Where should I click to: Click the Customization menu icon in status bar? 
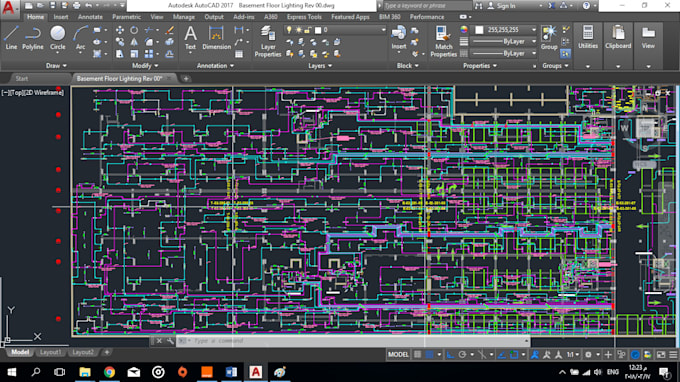(x=673, y=355)
